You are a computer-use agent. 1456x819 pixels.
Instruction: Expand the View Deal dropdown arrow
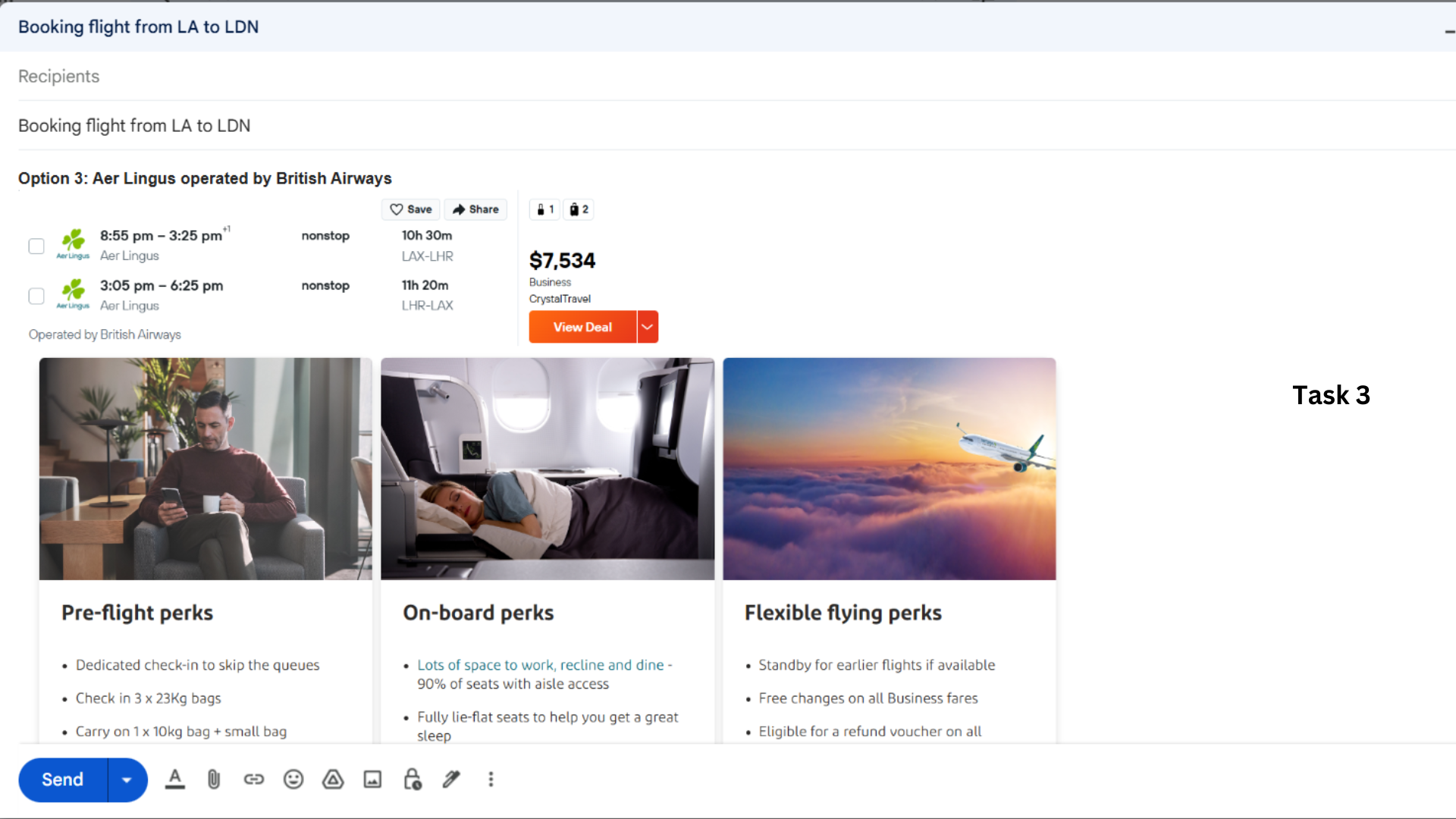click(x=647, y=327)
